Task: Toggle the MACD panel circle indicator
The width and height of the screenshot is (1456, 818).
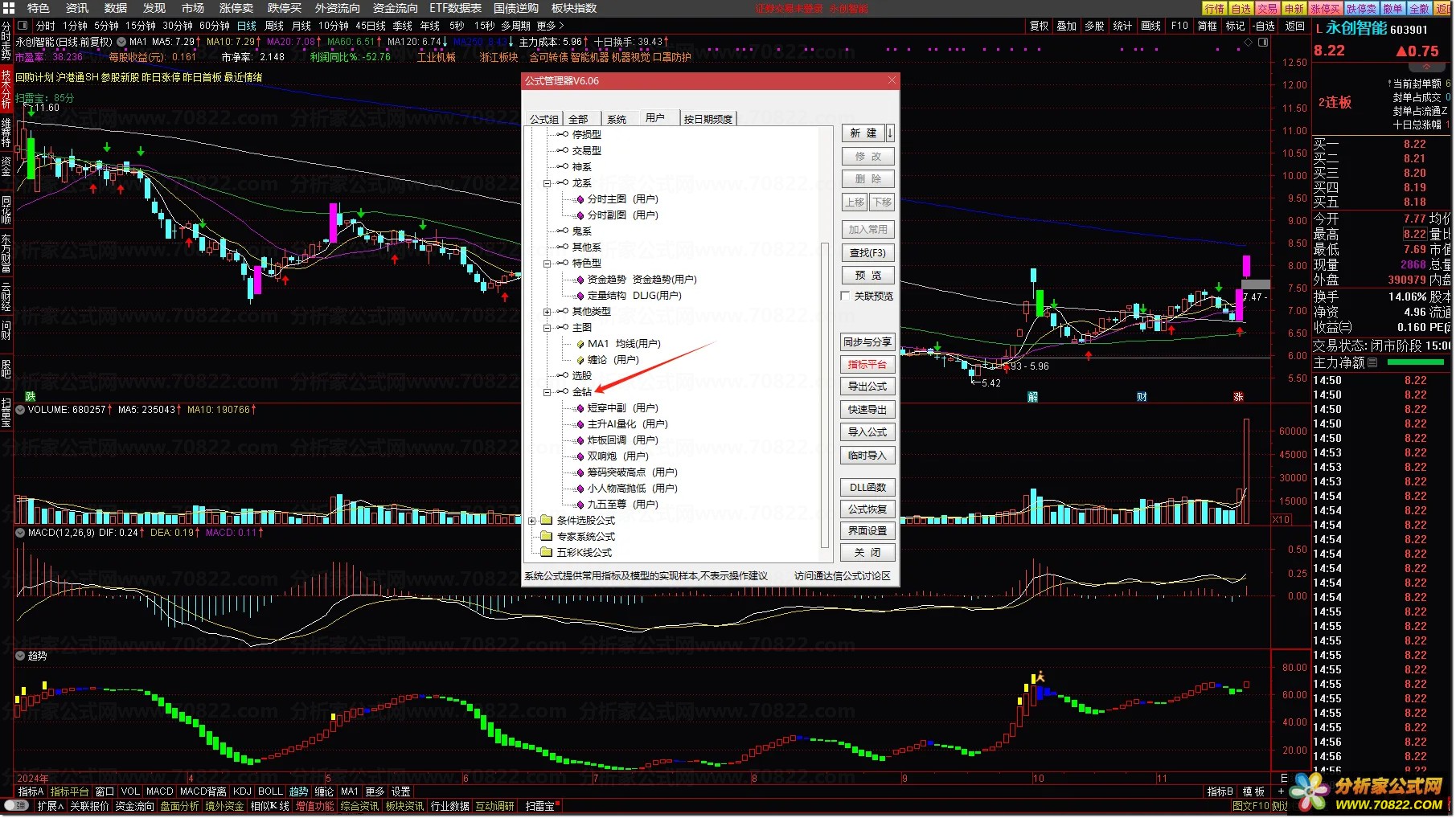Action: (20, 533)
